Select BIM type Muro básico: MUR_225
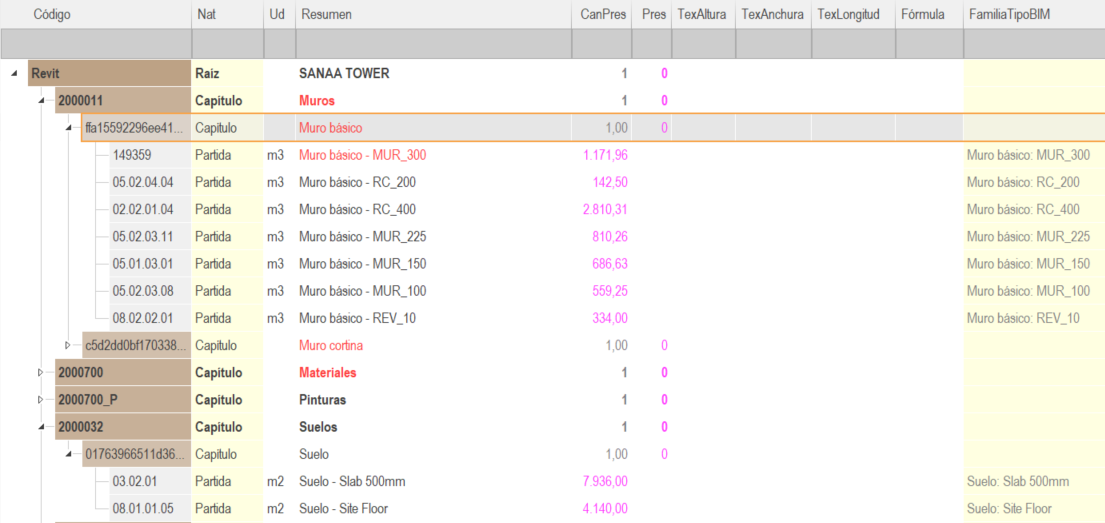This screenshot has height=523, width=1105. tap(1029, 237)
